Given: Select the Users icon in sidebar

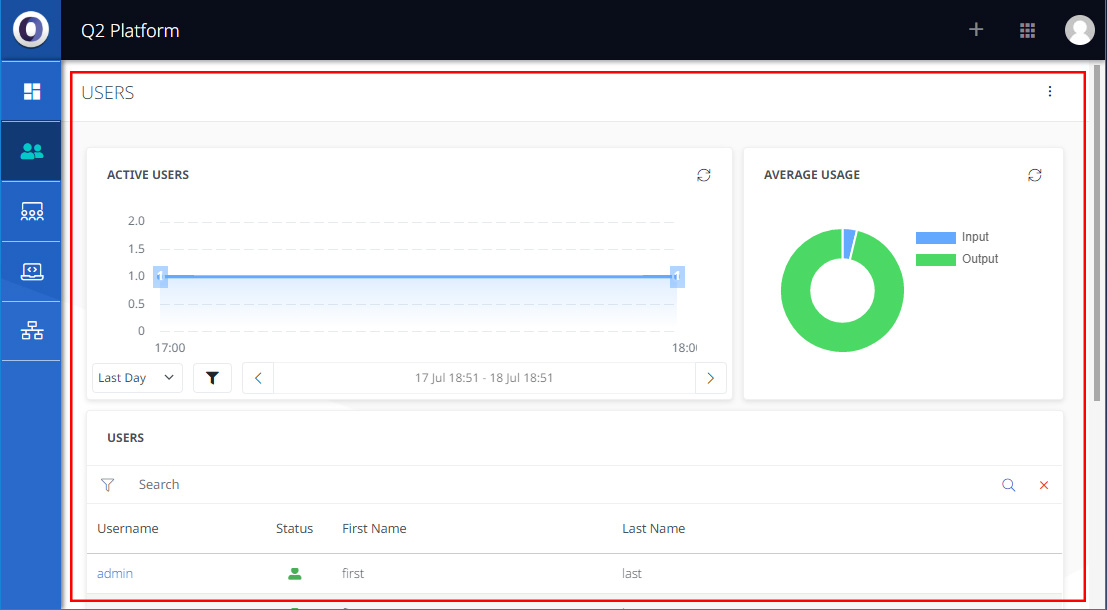Looking at the screenshot, I should pos(32,152).
